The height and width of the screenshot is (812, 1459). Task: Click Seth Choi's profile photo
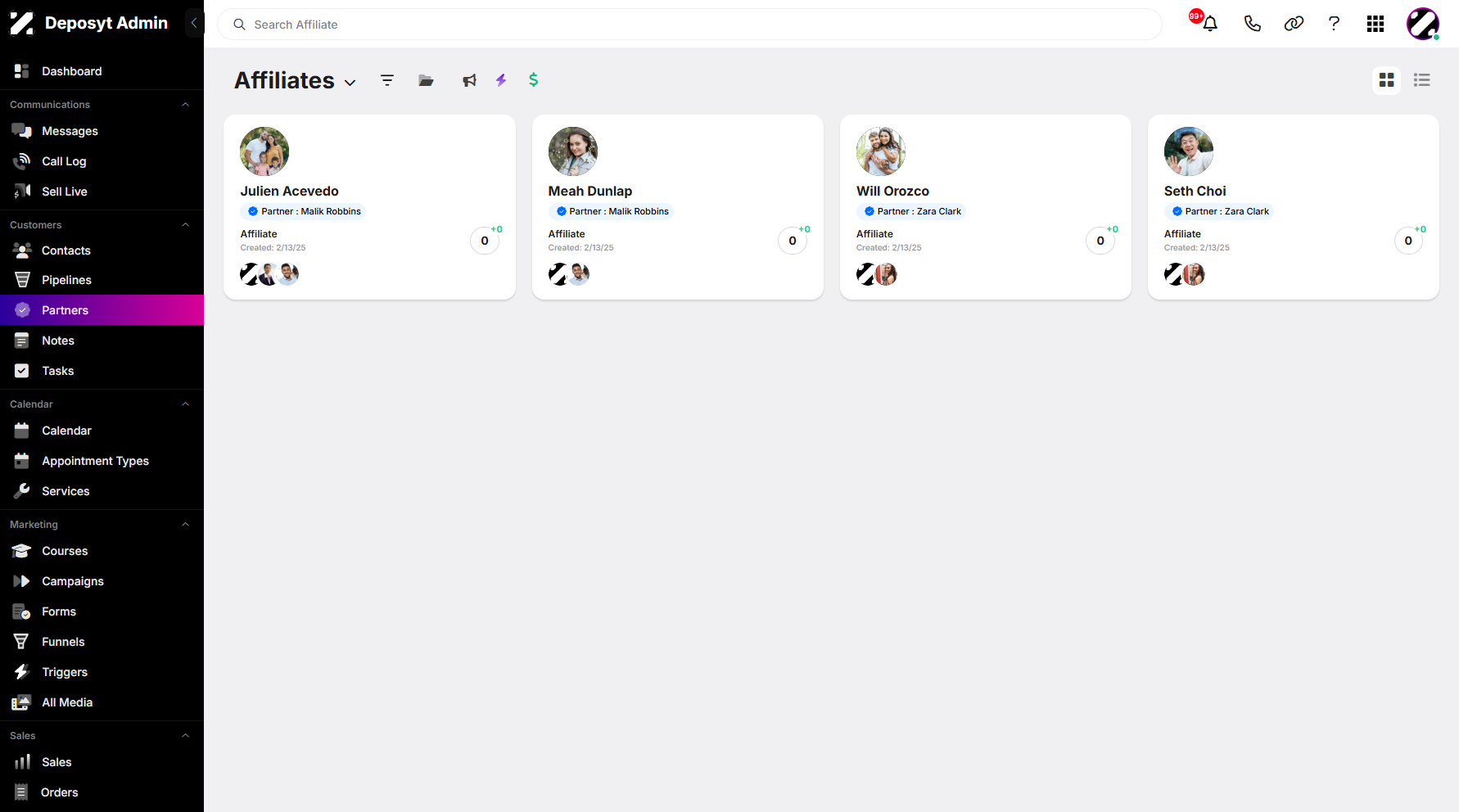pyautogui.click(x=1188, y=151)
